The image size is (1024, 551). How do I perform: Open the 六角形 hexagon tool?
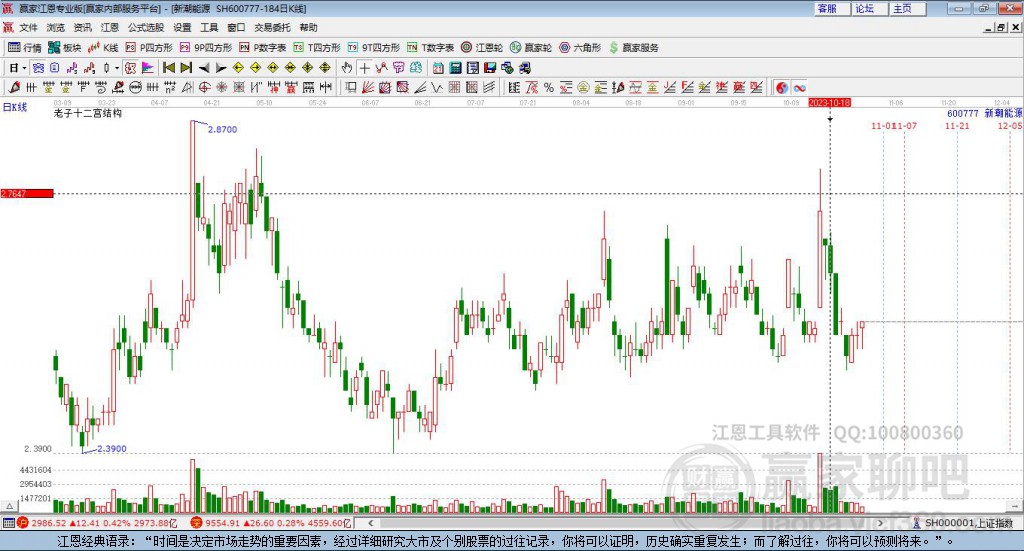[x=580, y=47]
